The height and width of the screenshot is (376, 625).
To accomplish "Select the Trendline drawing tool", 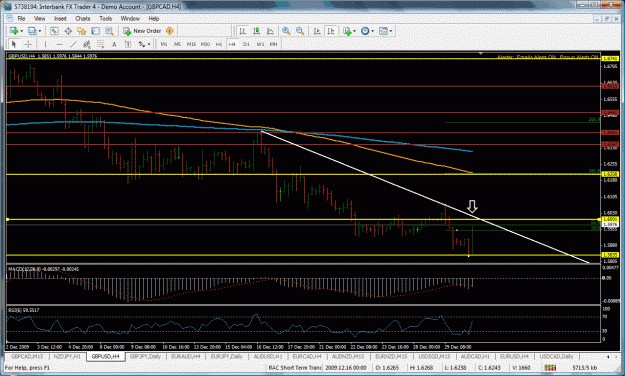I will 73,44.
